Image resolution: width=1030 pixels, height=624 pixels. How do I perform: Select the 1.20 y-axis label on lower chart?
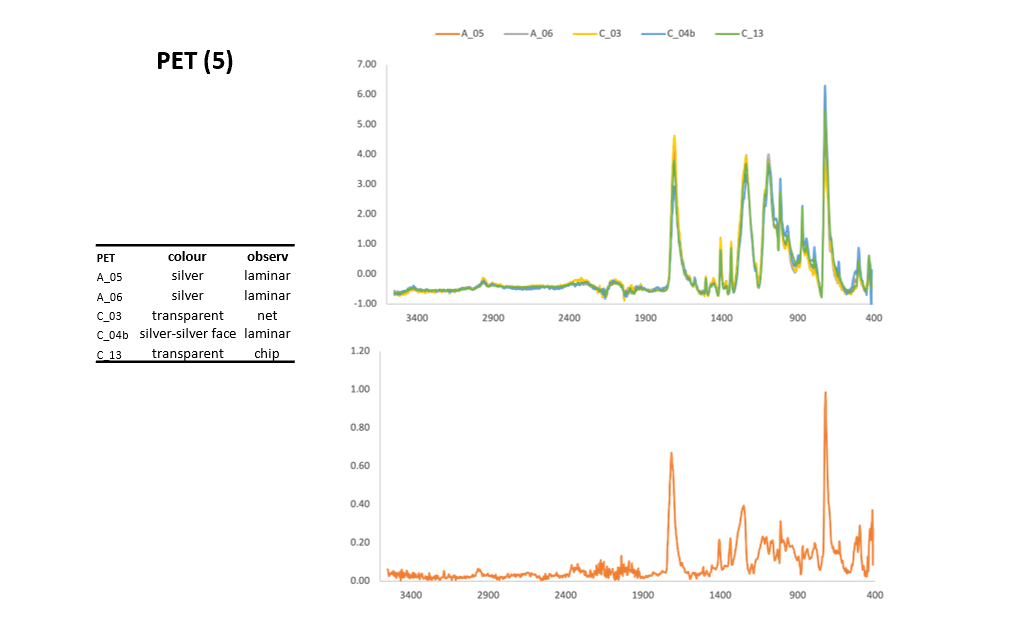pyautogui.click(x=360, y=352)
